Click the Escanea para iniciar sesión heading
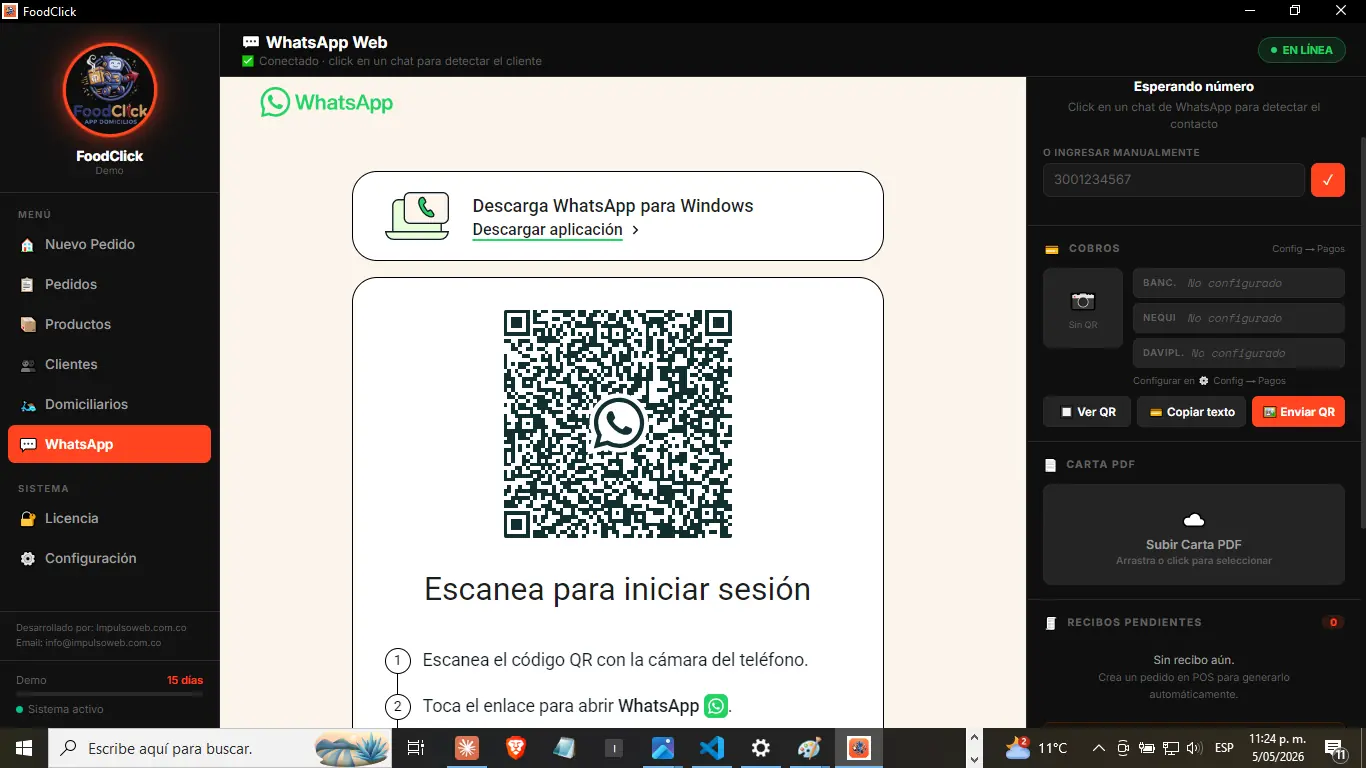The width and height of the screenshot is (1366, 768). click(617, 589)
